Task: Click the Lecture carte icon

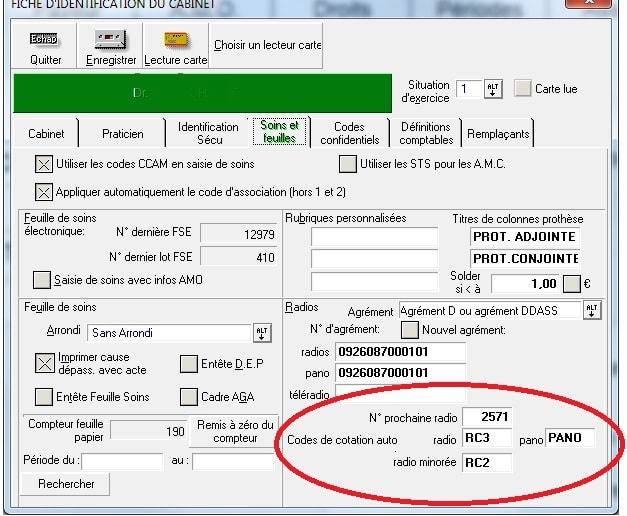Action: pos(175,39)
